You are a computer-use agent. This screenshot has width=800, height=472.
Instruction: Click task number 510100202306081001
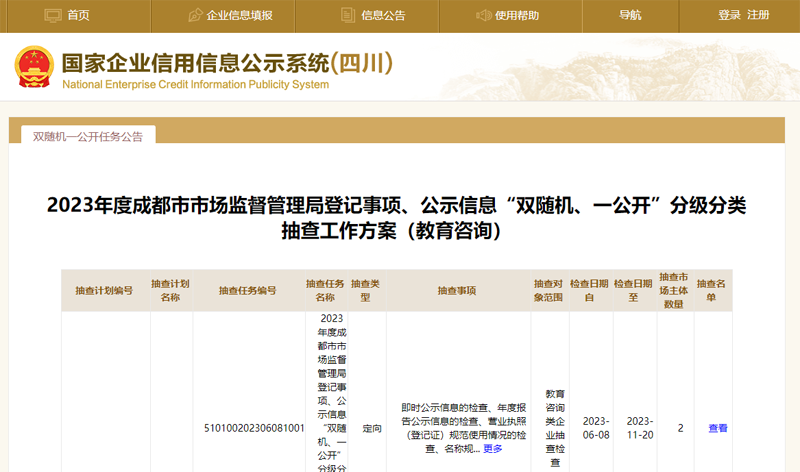(x=254, y=428)
